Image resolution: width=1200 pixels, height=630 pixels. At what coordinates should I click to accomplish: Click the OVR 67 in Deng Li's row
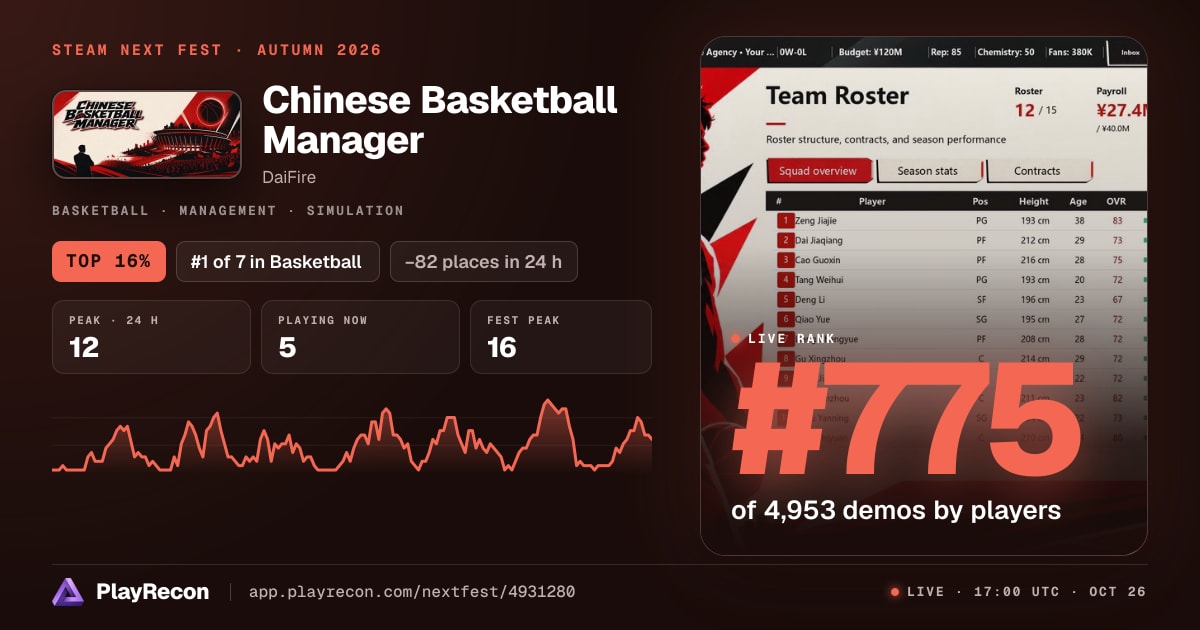point(1117,299)
